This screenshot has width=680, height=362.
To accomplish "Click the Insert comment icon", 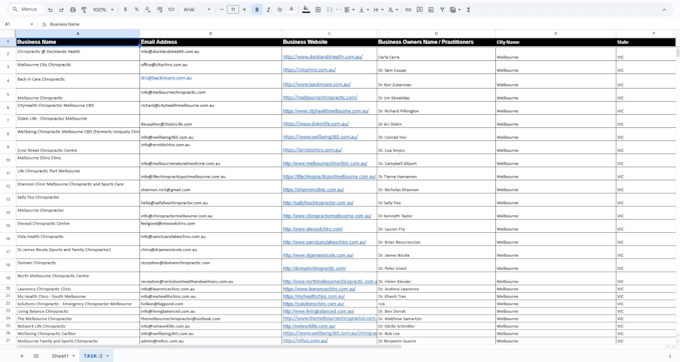I will pyautogui.click(x=419, y=10).
